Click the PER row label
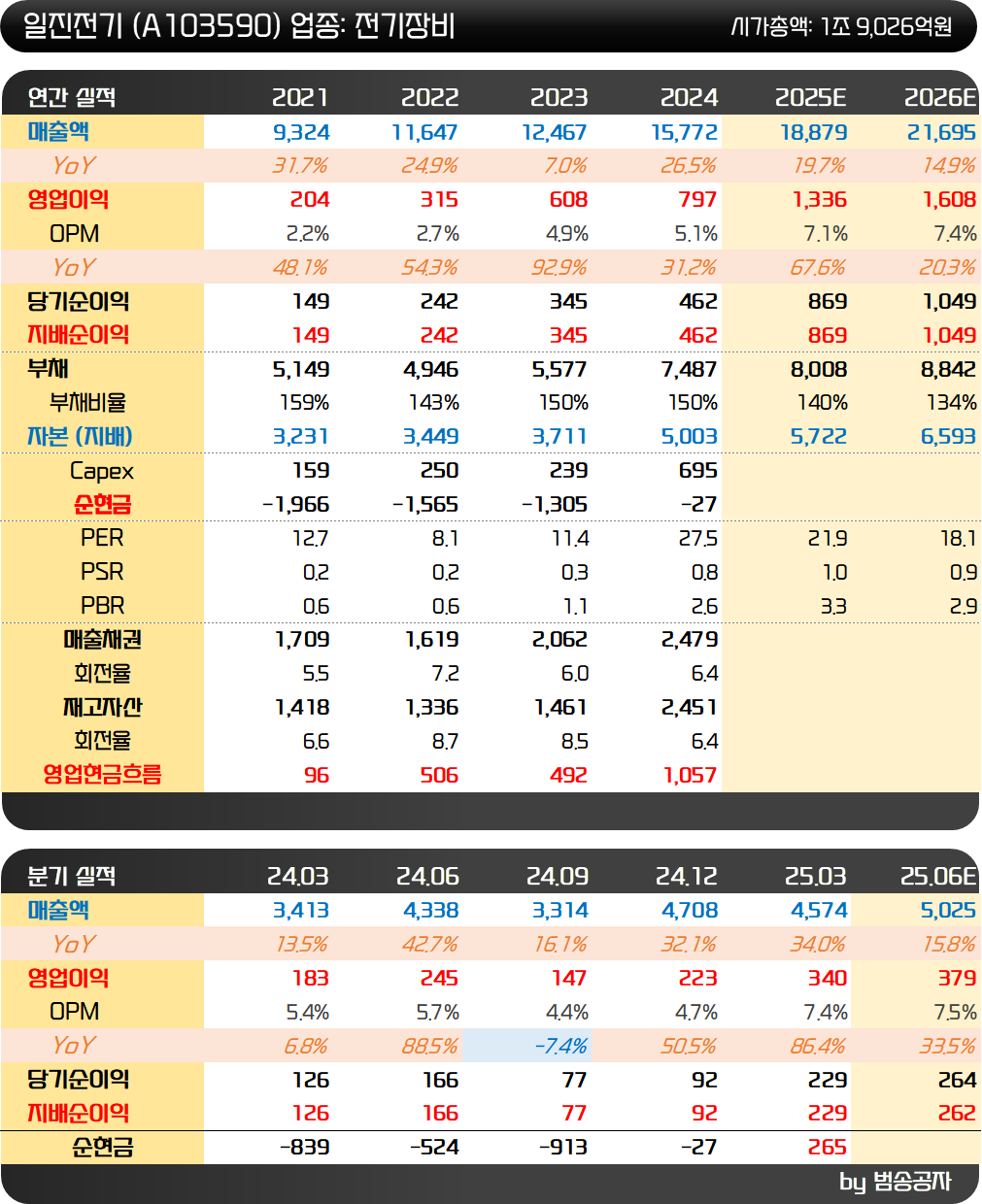The image size is (982, 1204). [102, 538]
